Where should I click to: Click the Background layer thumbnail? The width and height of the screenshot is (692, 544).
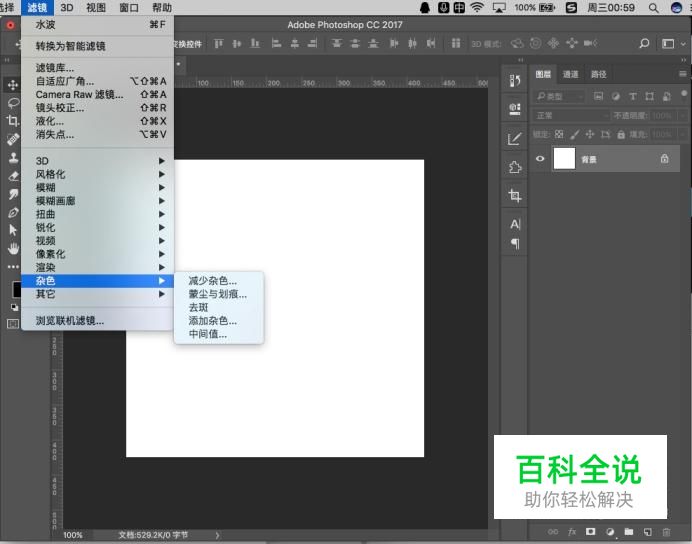(x=564, y=159)
